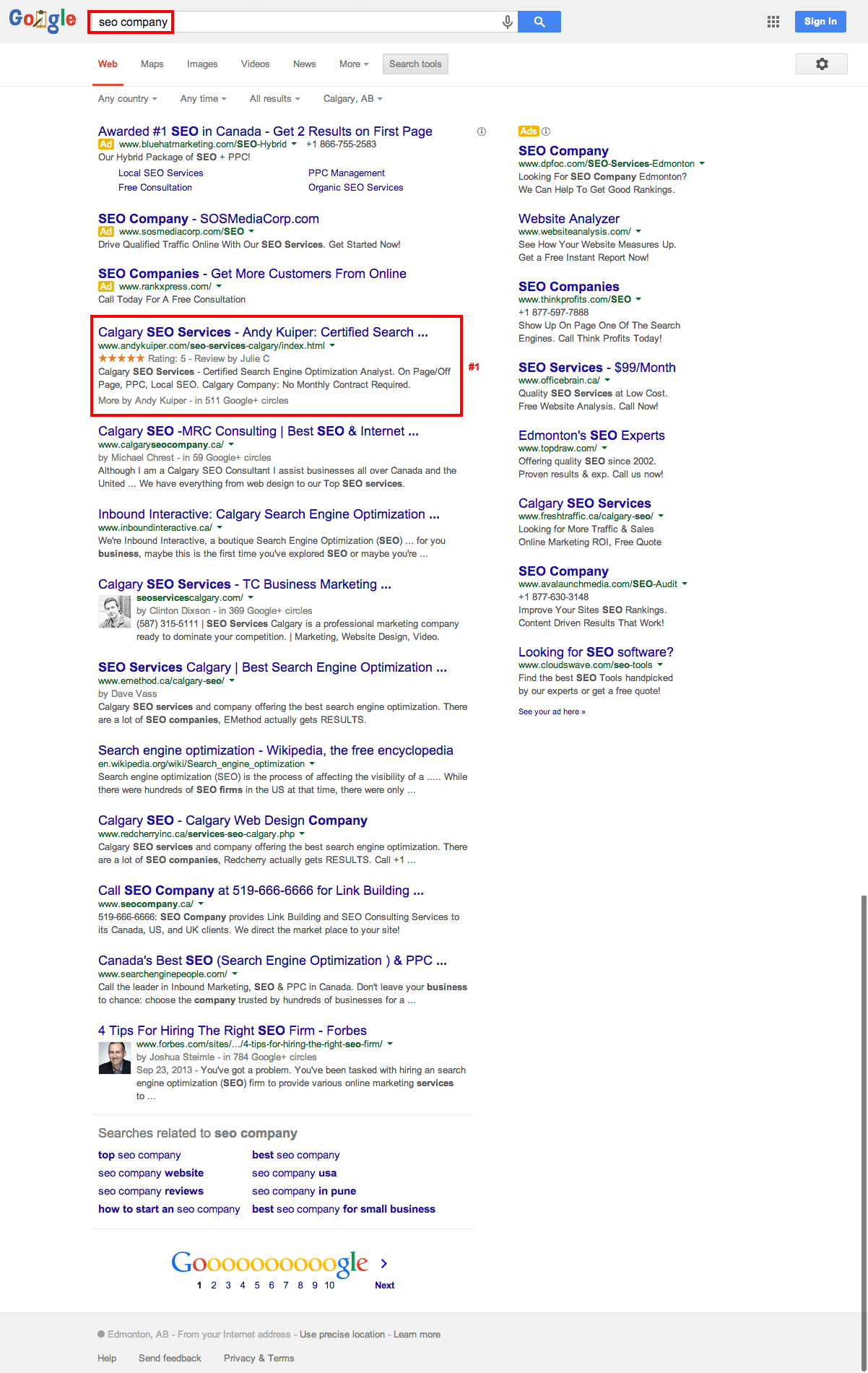Expand options arrow for www.dpfoc.com ad
868x1373 pixels.
coord(702,164)
